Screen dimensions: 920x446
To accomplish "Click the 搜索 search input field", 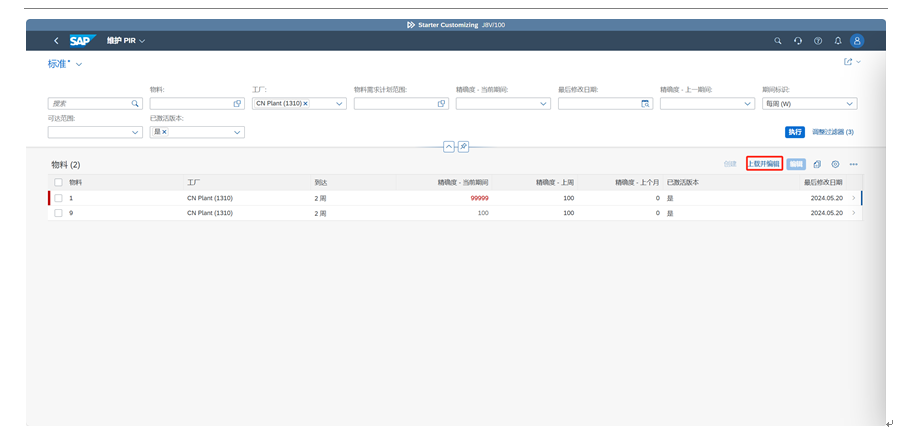I will [90, 103].
